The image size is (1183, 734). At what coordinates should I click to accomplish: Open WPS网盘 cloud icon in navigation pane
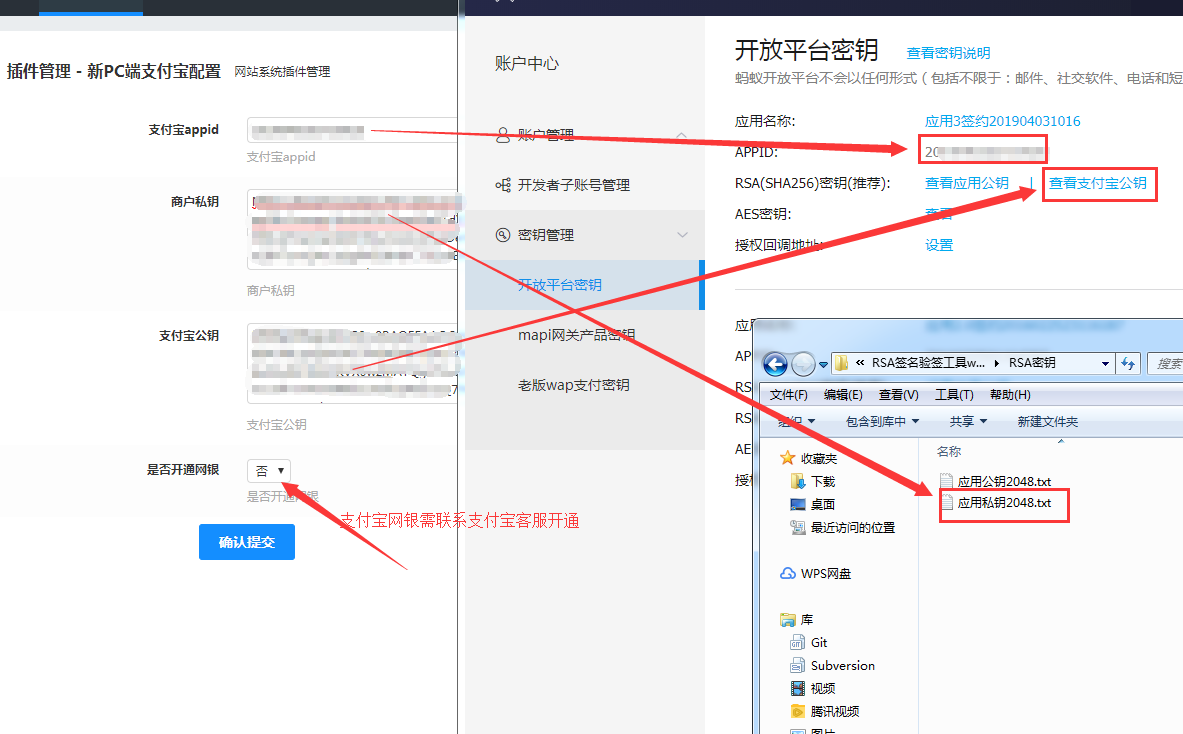pos(788,573)
